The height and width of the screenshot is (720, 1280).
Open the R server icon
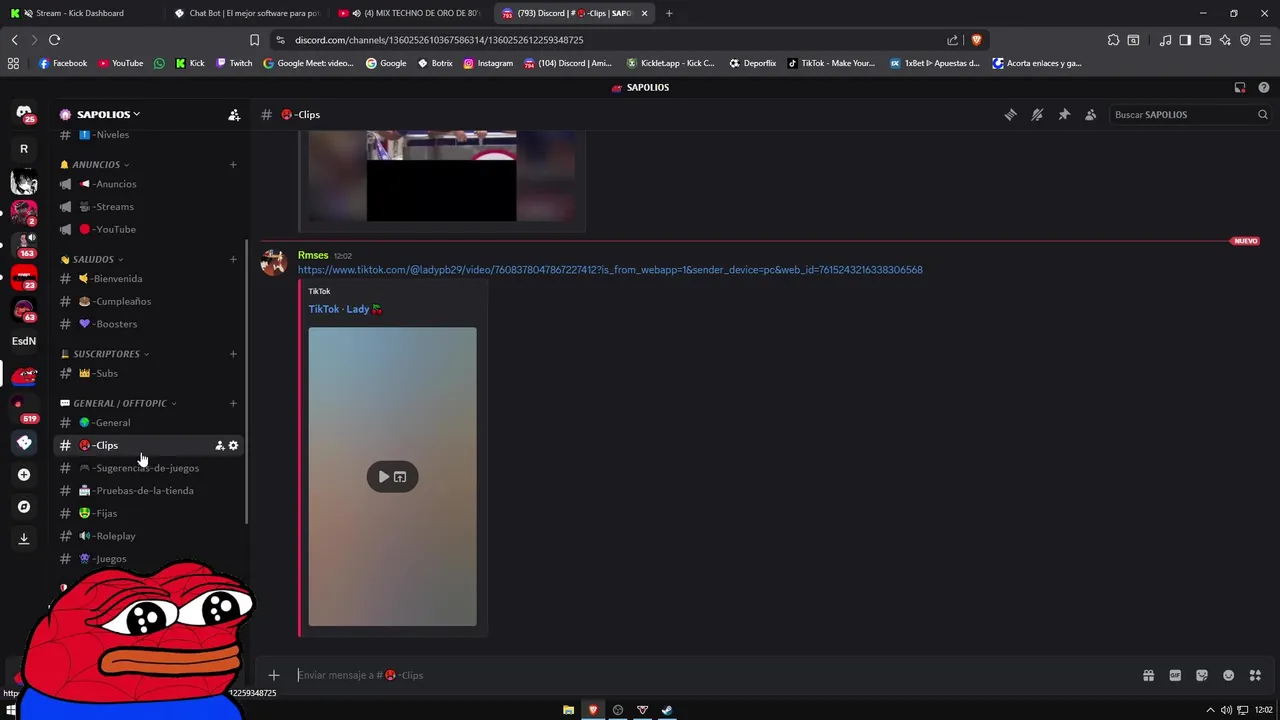24,149
